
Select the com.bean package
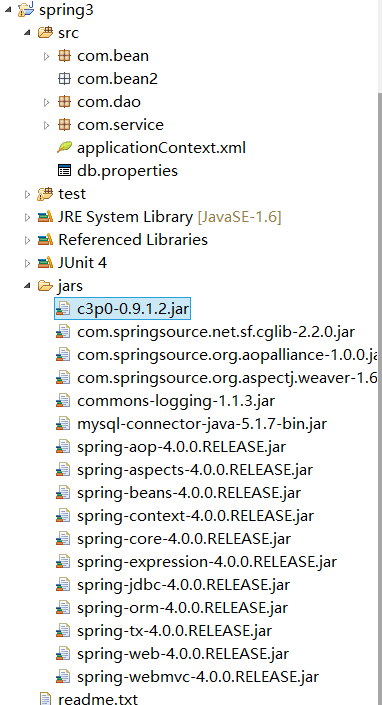click(x=113, y=56)
